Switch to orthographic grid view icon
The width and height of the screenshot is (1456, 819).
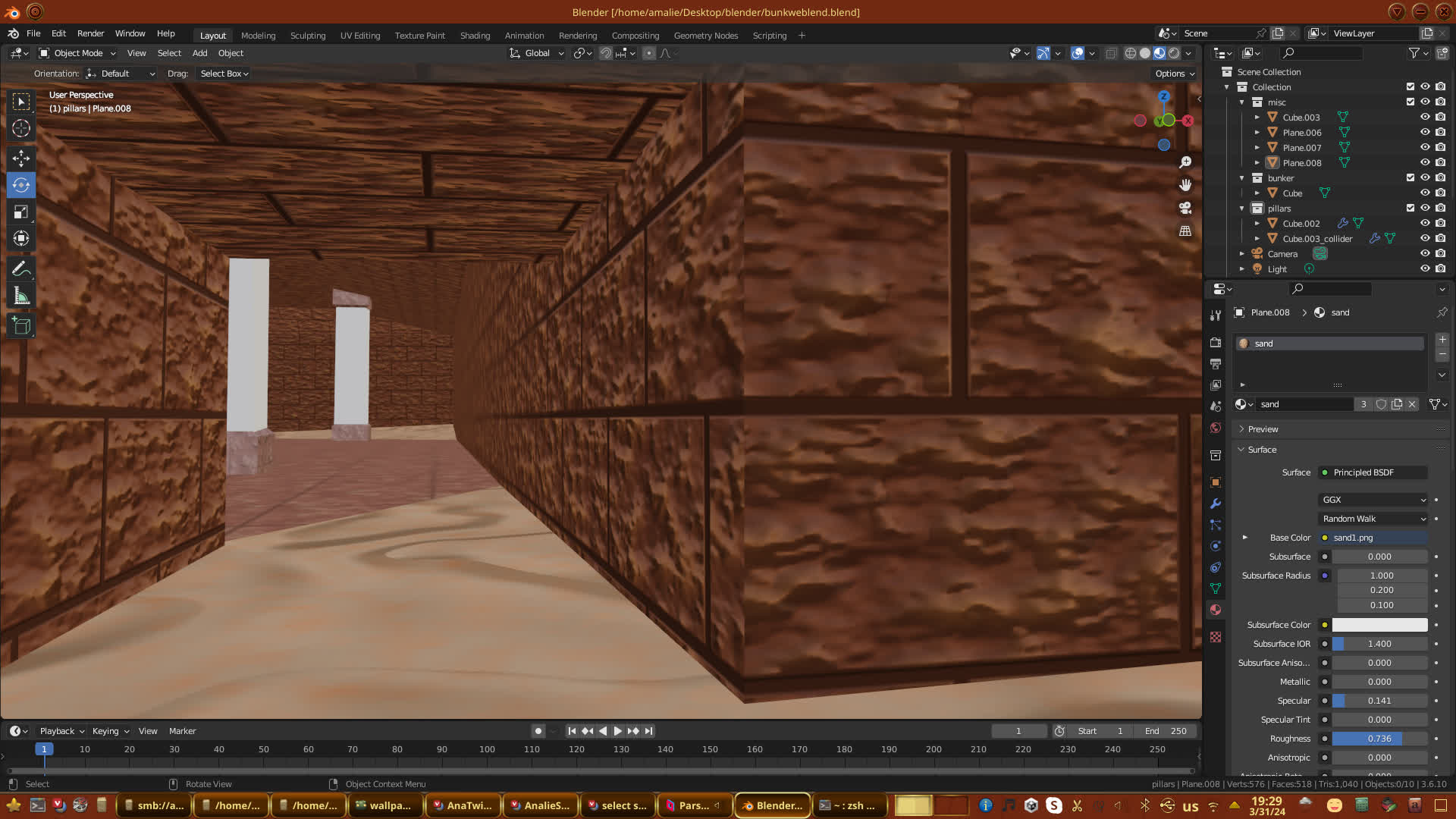(1185, 231)
